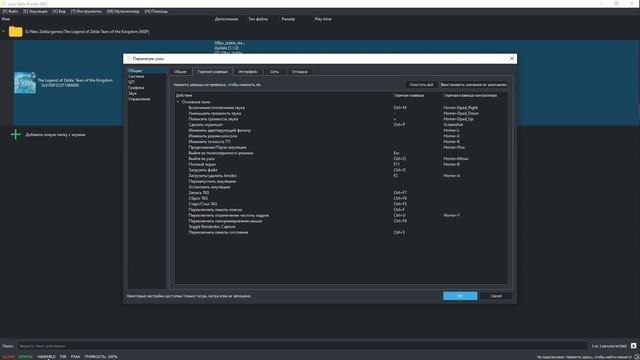Viewport: 640px width, 360px height.
Task: Click 'Добавить новую папку с играми' row
Action: tap(56, 134)
